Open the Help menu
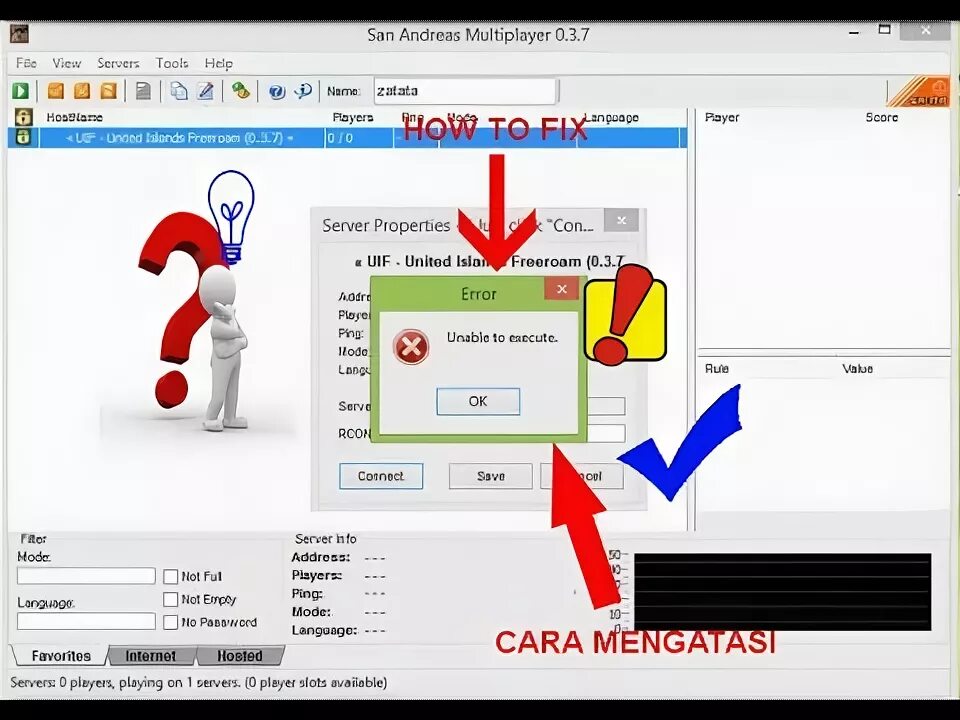The image size is (960, 720). (x=219, y=63)
